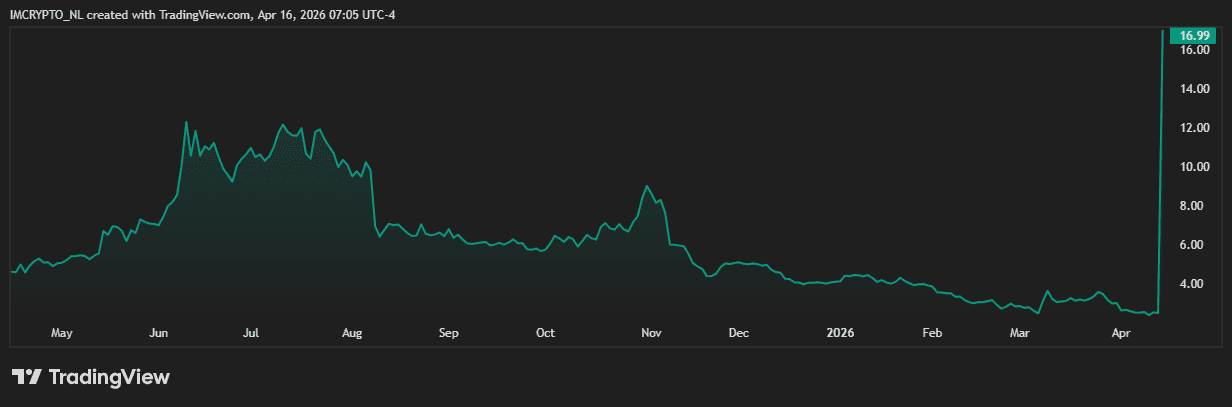
Task: Click the 12.00 price axis label
Action: tap(1195, 128)
